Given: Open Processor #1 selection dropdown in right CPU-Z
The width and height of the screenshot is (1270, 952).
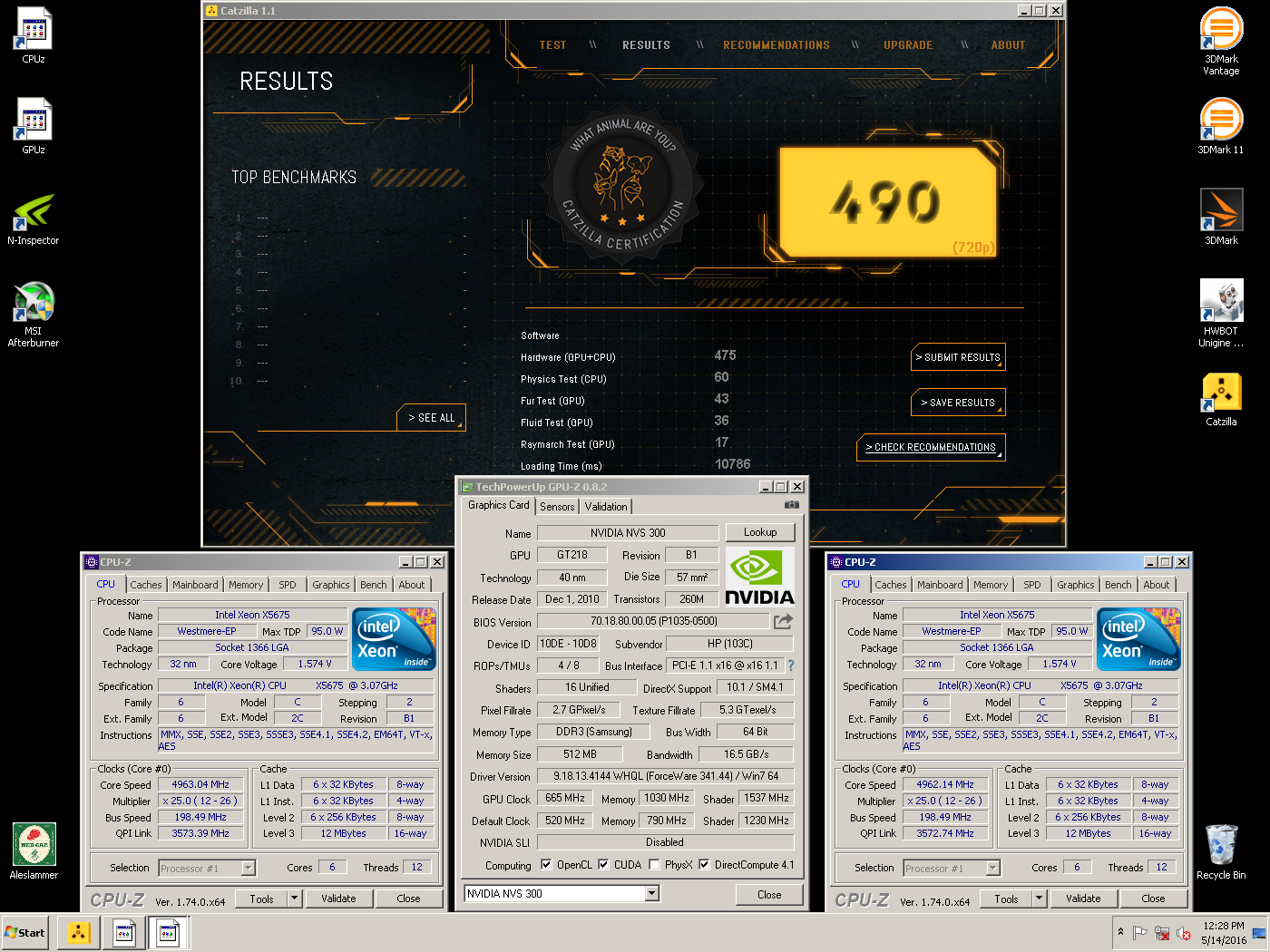Looking at the screenshot, I should click(x=992, y=868).
